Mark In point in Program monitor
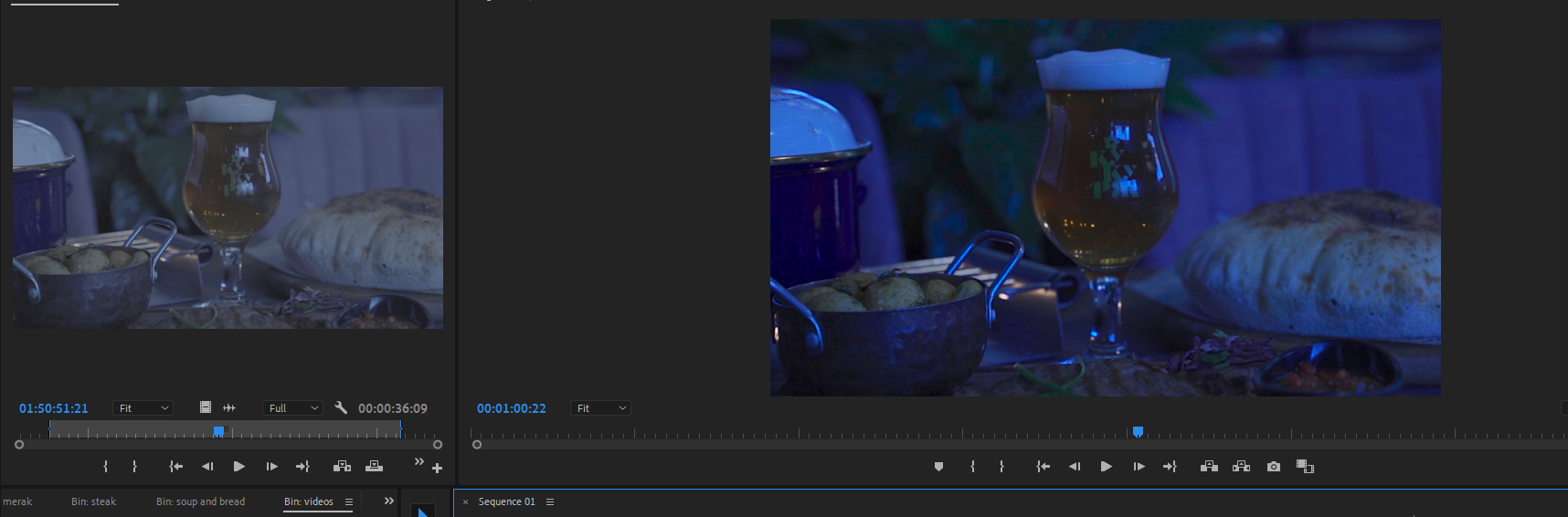Viewport: 1568px width, 517px height. click(x=973, y=467)
